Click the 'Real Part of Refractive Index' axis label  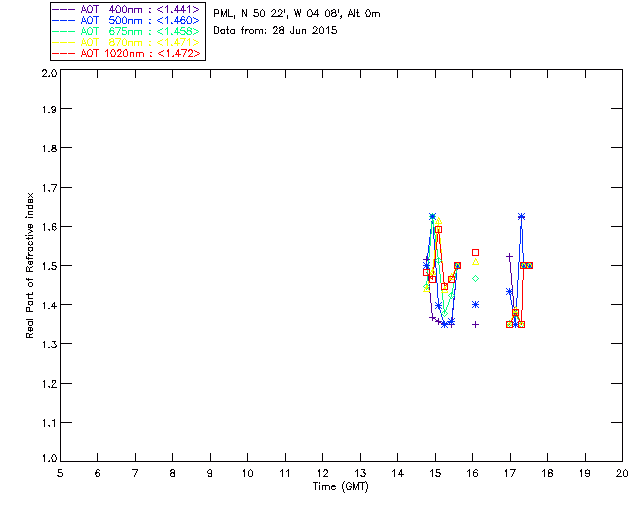click(29, 265)
